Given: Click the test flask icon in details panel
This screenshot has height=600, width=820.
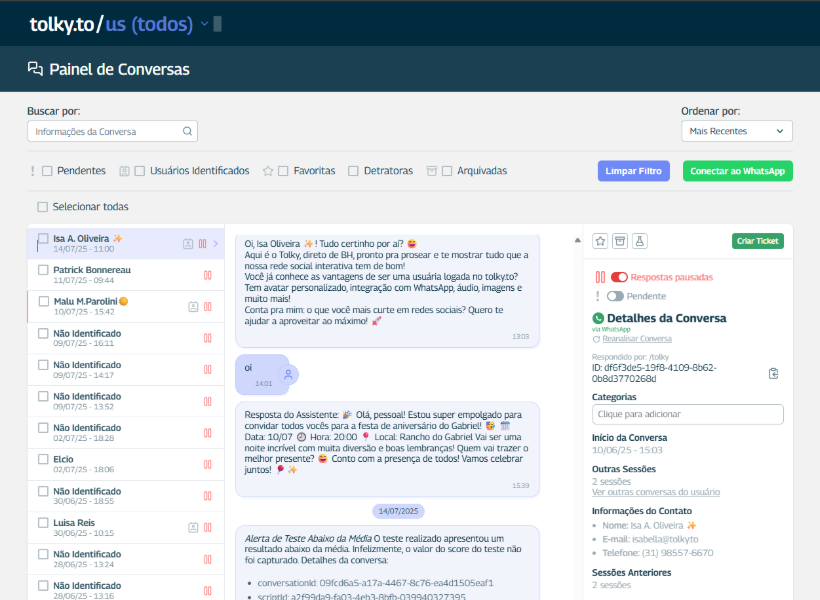Looking at the screenshot, I should tap(639, 241).
